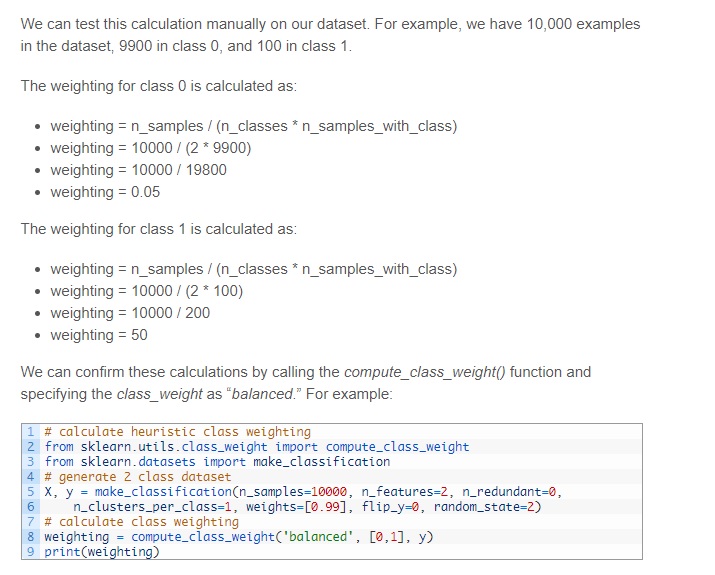715x575 pixels.
Task: Click the italic 'class_weight' word in the paragraph
Action: pyautogui.click(x=160, y=394)
